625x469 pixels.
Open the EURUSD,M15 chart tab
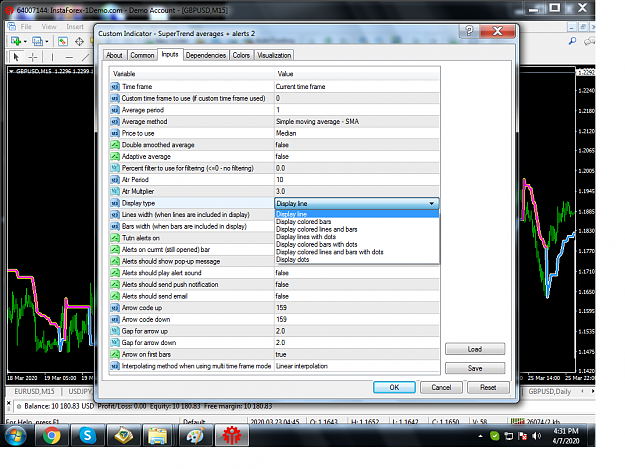[x=34, y=392]
